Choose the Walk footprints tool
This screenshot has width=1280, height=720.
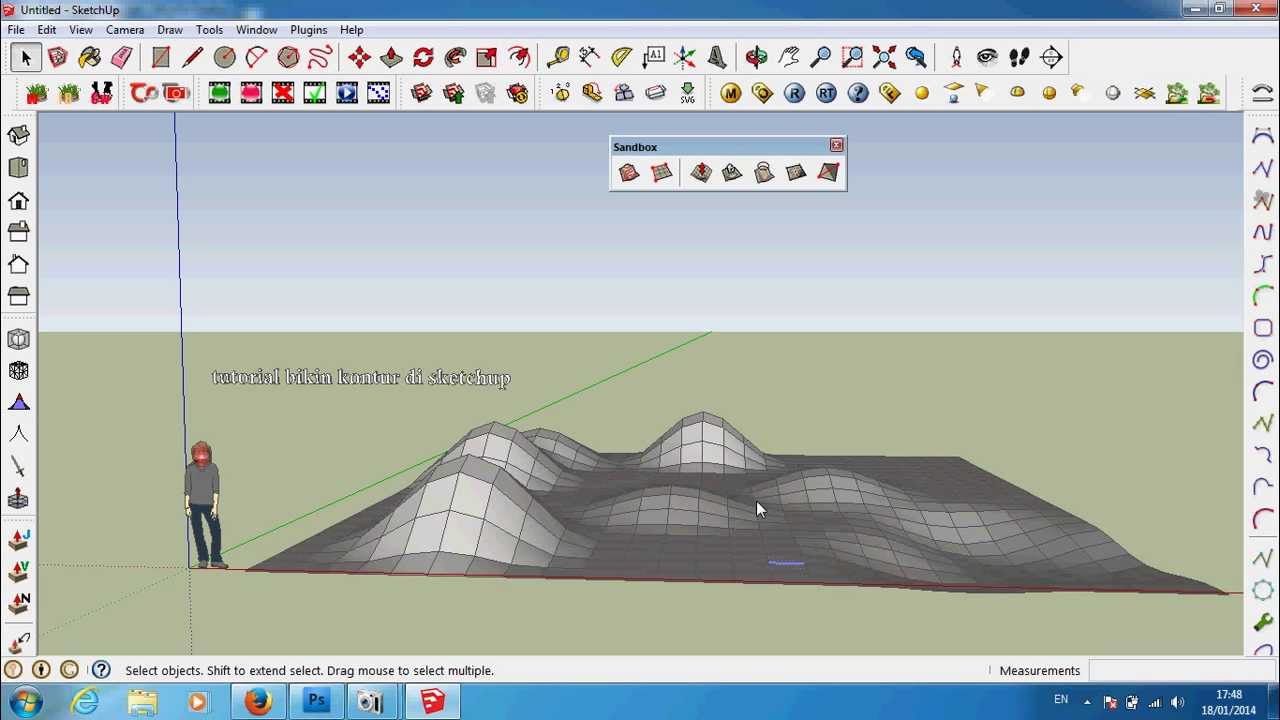pos(1020,58)
